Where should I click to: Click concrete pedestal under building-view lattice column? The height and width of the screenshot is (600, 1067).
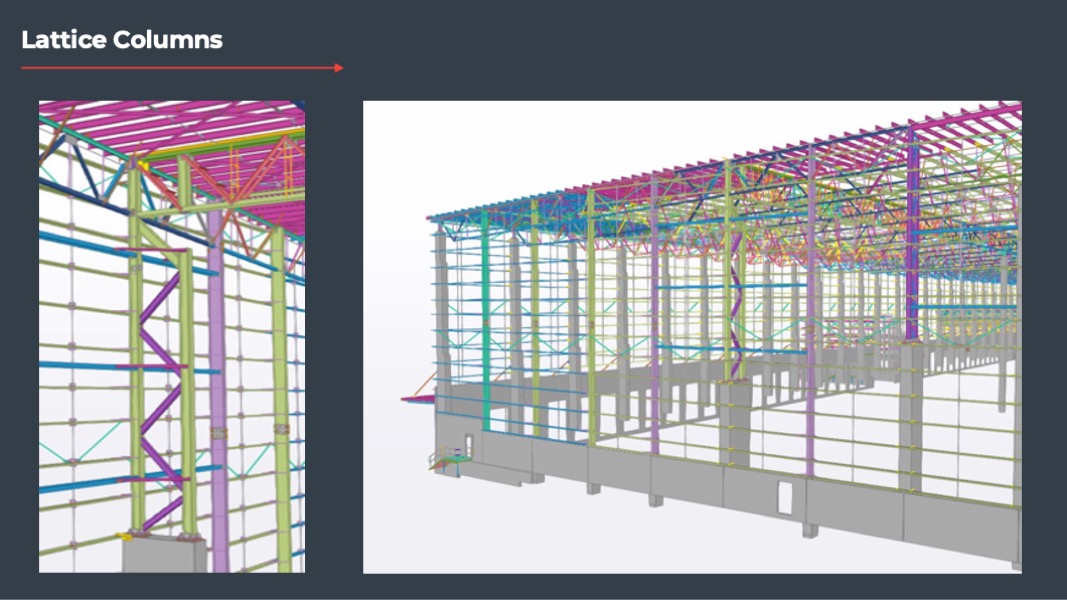coord(734,410)
